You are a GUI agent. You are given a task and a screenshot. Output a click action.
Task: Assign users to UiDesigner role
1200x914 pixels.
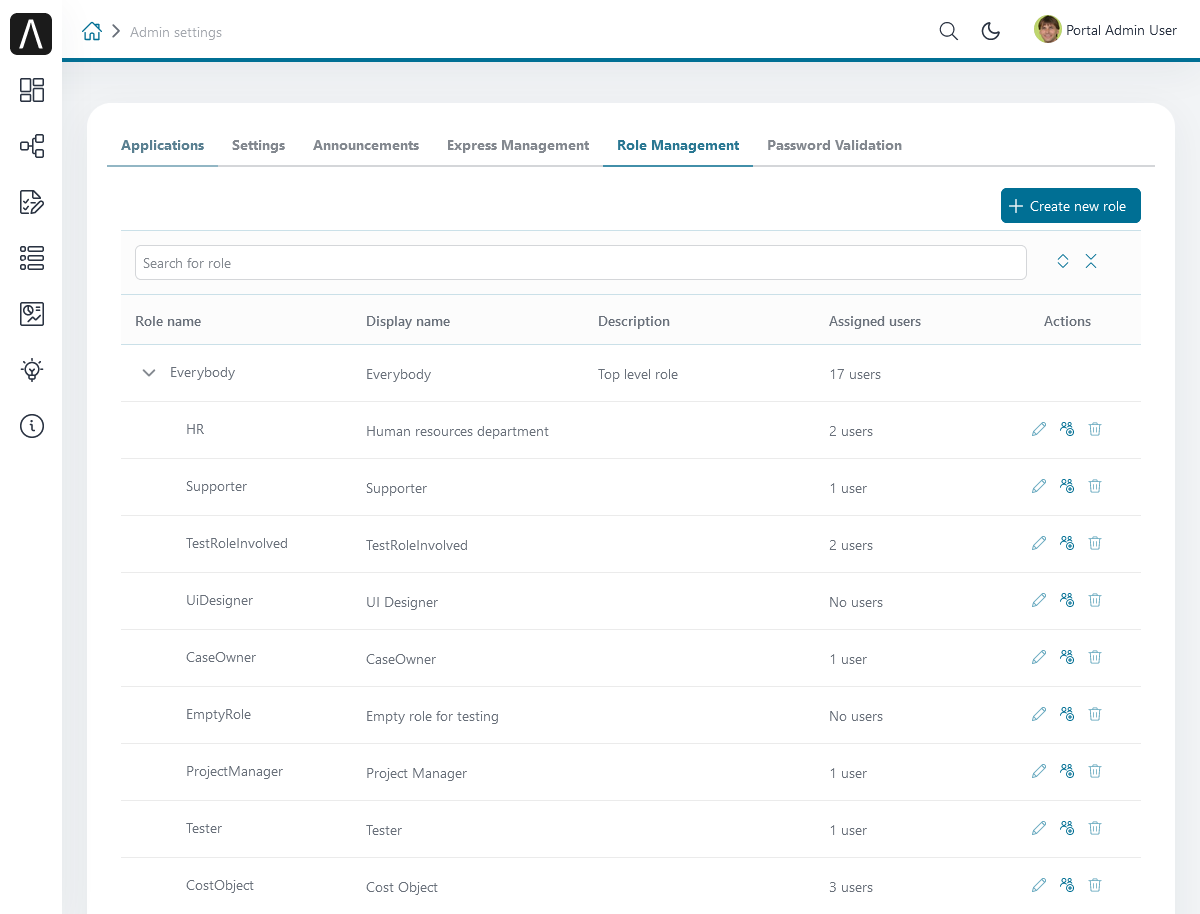click(1067, 600)
